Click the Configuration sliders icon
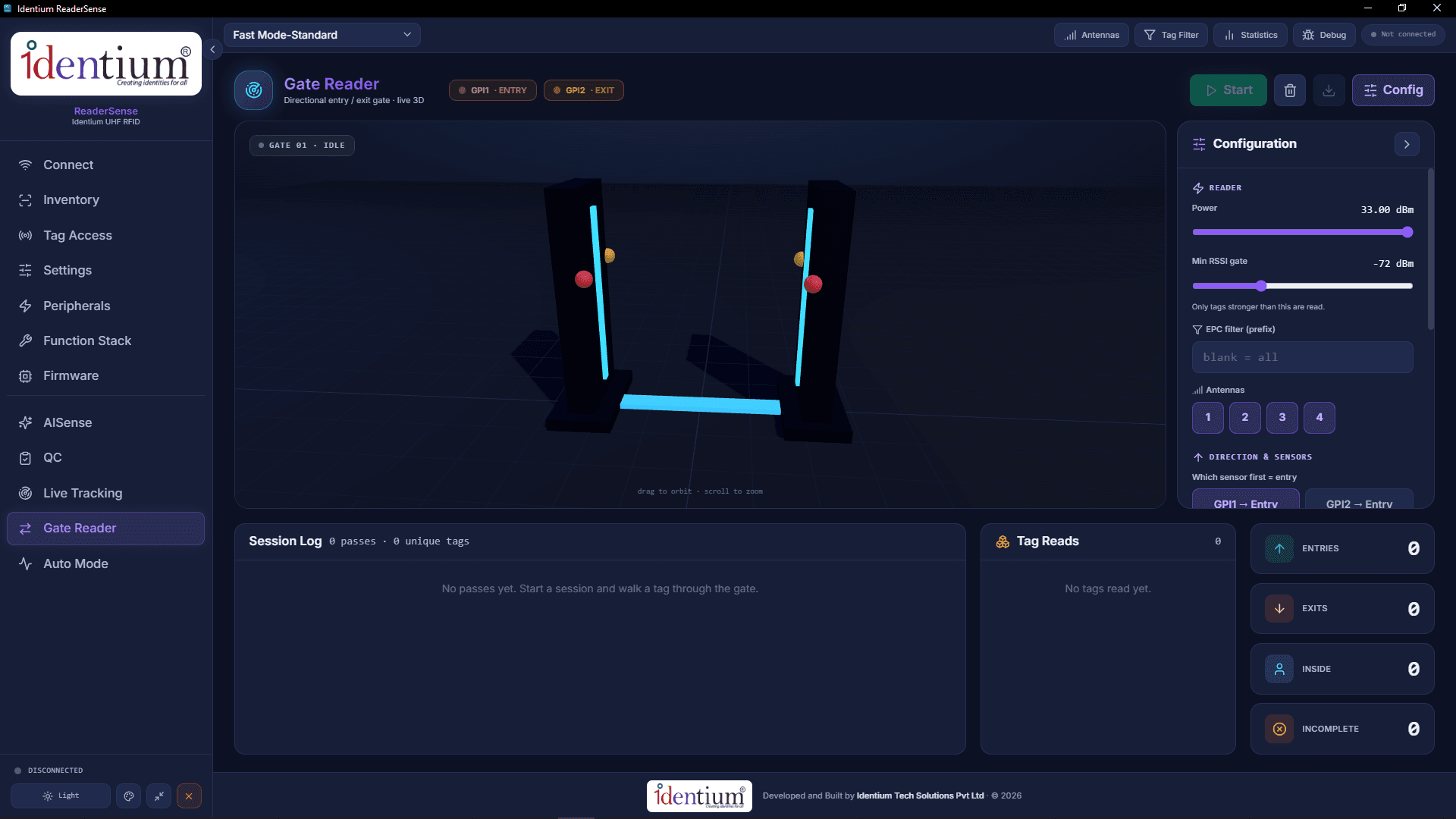1456x819 pixels. click(1199, 144)
